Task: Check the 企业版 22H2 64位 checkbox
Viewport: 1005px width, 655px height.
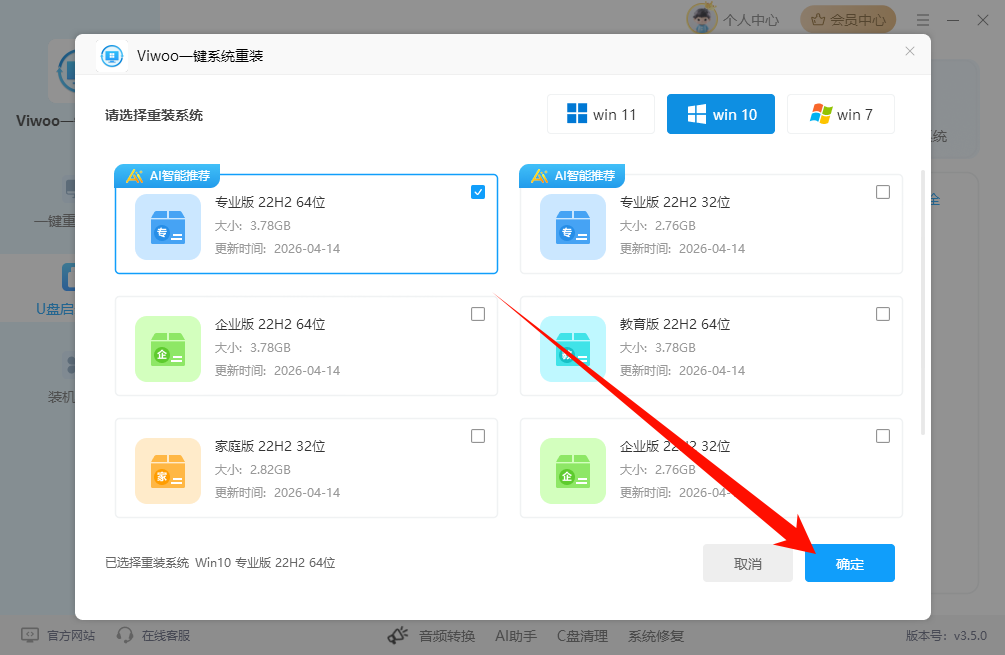Action: pos(478,314)
